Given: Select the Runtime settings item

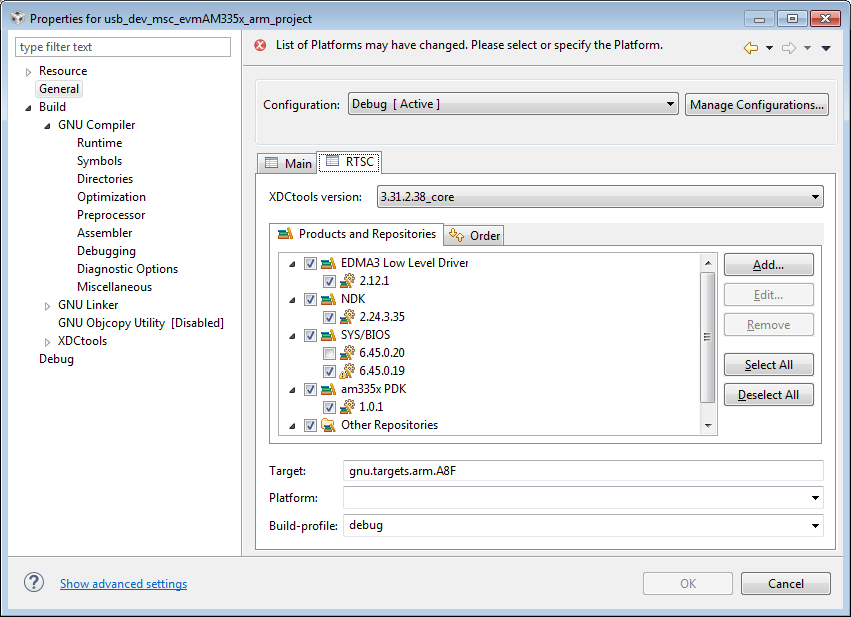Looking at the screenshot, I should point(99,143).
